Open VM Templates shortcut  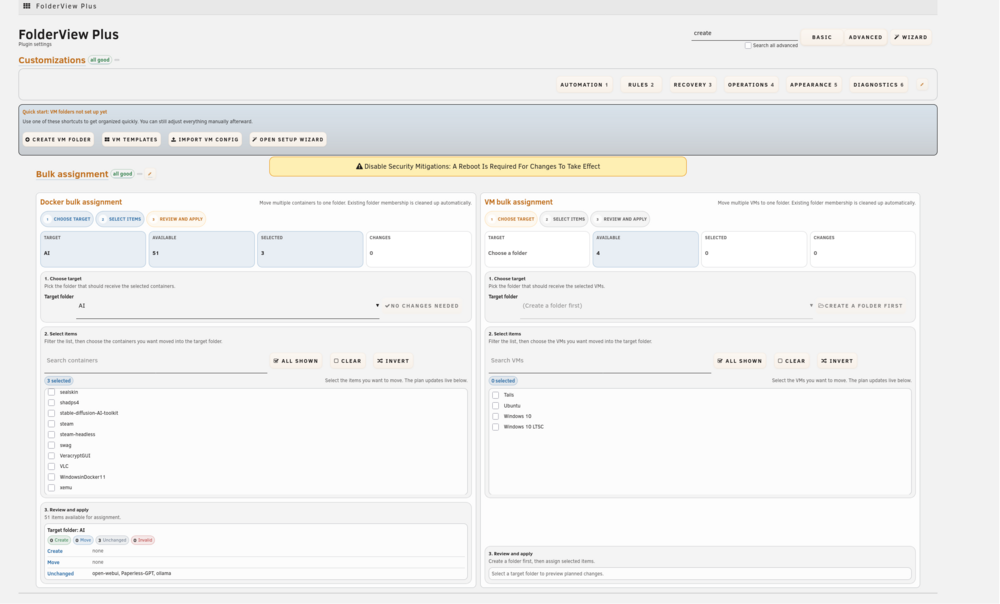click(131, 139)
